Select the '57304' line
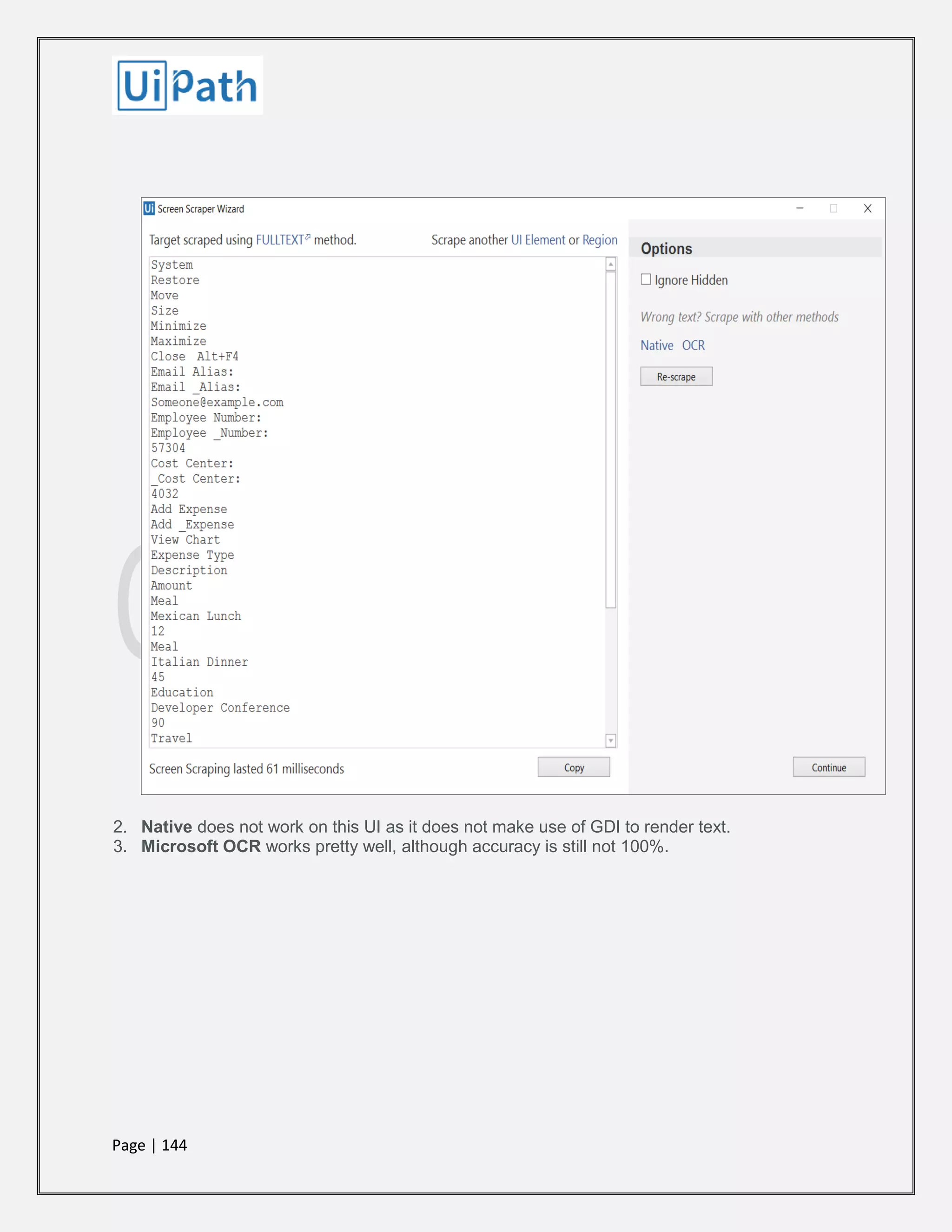 [168, 448]
